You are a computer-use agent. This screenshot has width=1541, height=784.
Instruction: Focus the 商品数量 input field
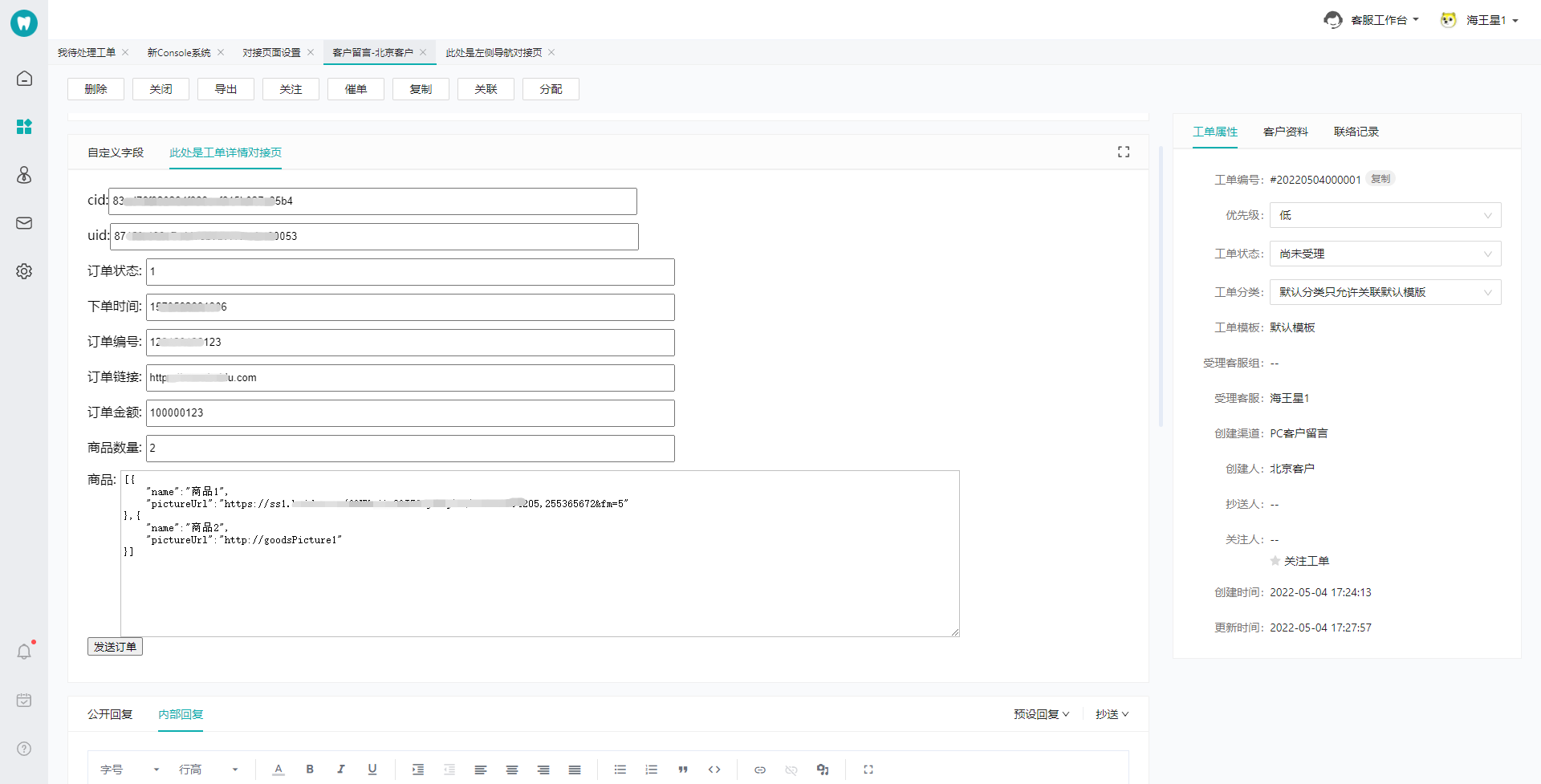(410, 449)
